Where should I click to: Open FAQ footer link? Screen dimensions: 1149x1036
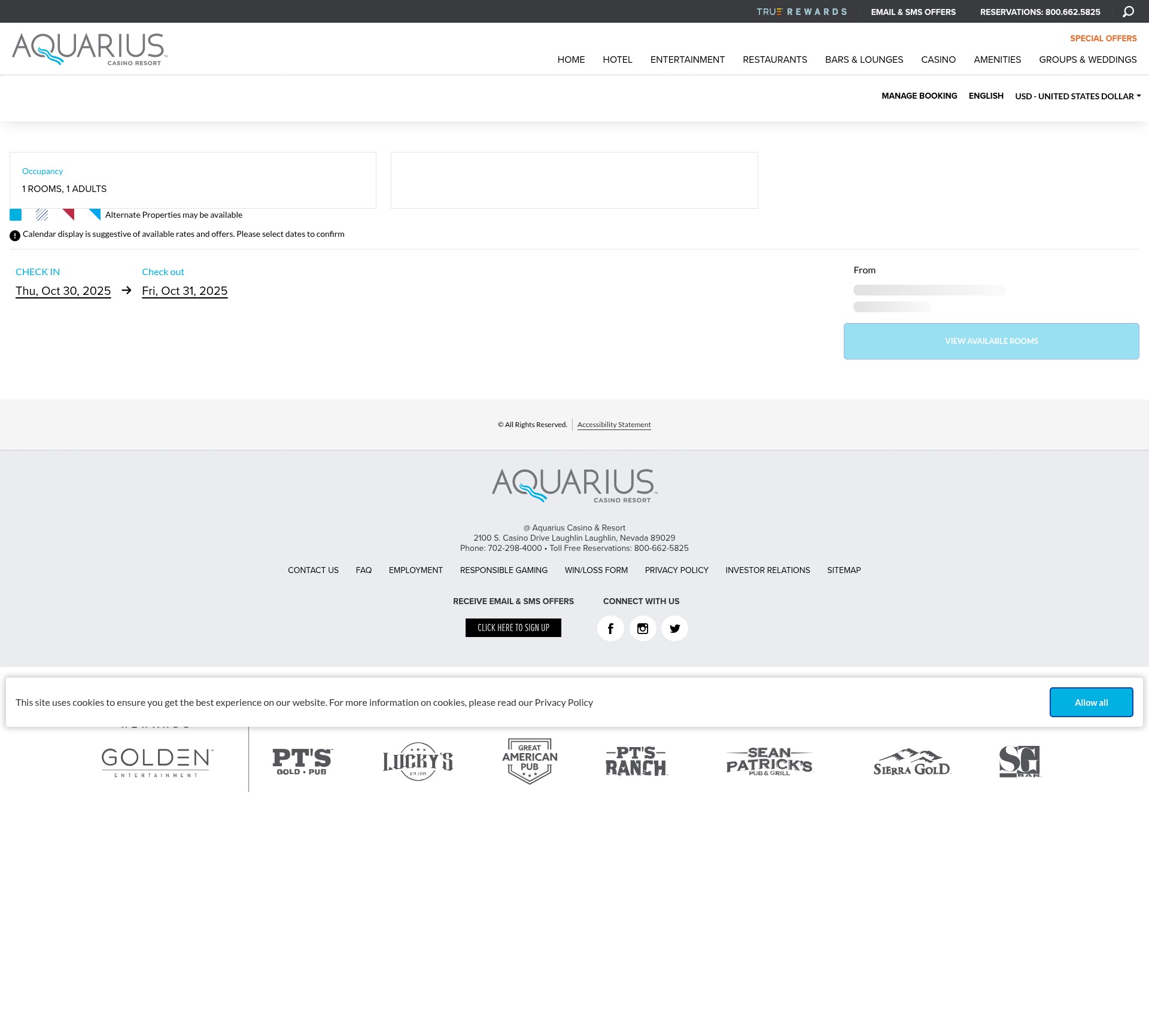pyautogui.click(x=364, y=570)
